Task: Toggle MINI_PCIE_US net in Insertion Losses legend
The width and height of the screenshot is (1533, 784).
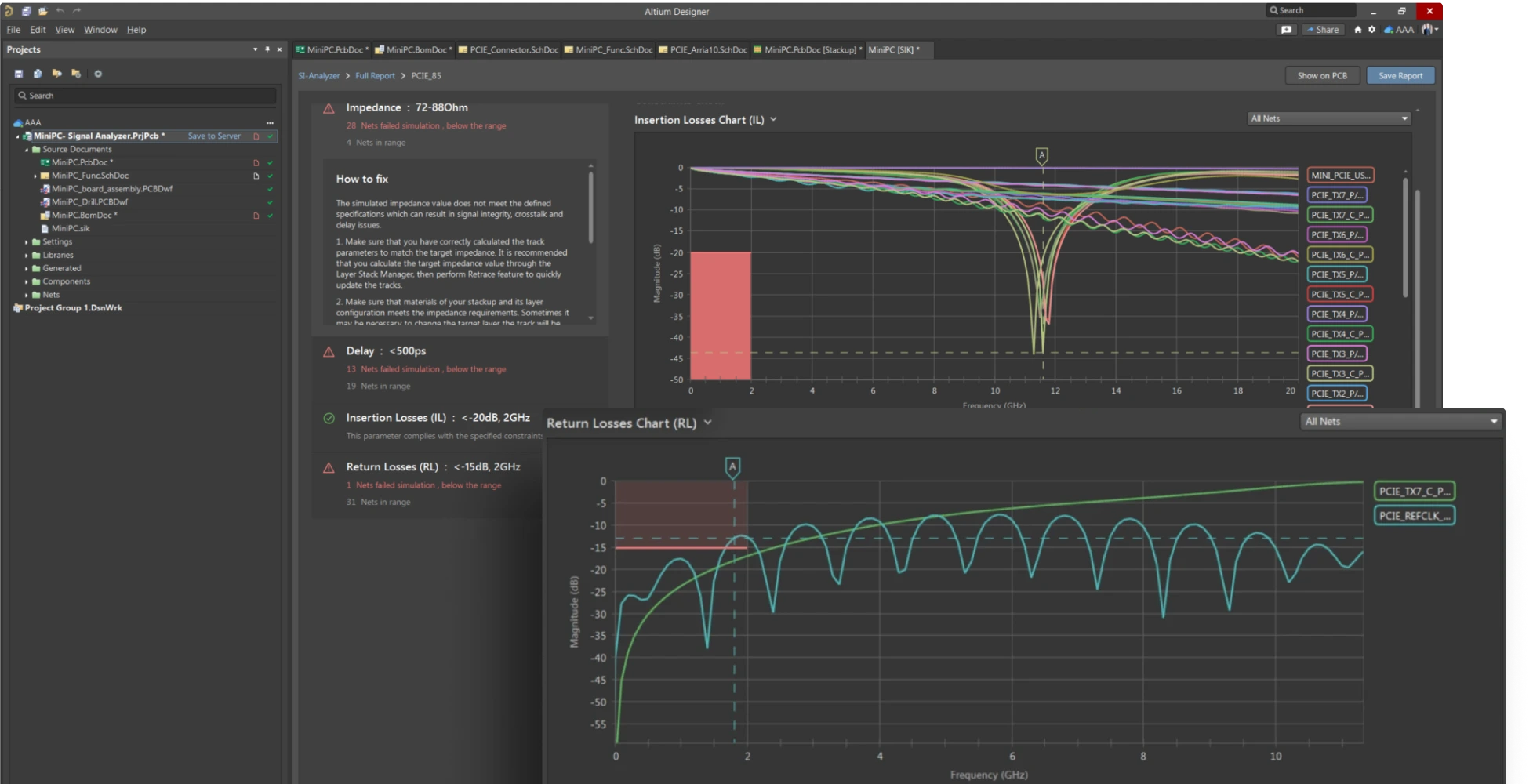Action: (1340, 176)
